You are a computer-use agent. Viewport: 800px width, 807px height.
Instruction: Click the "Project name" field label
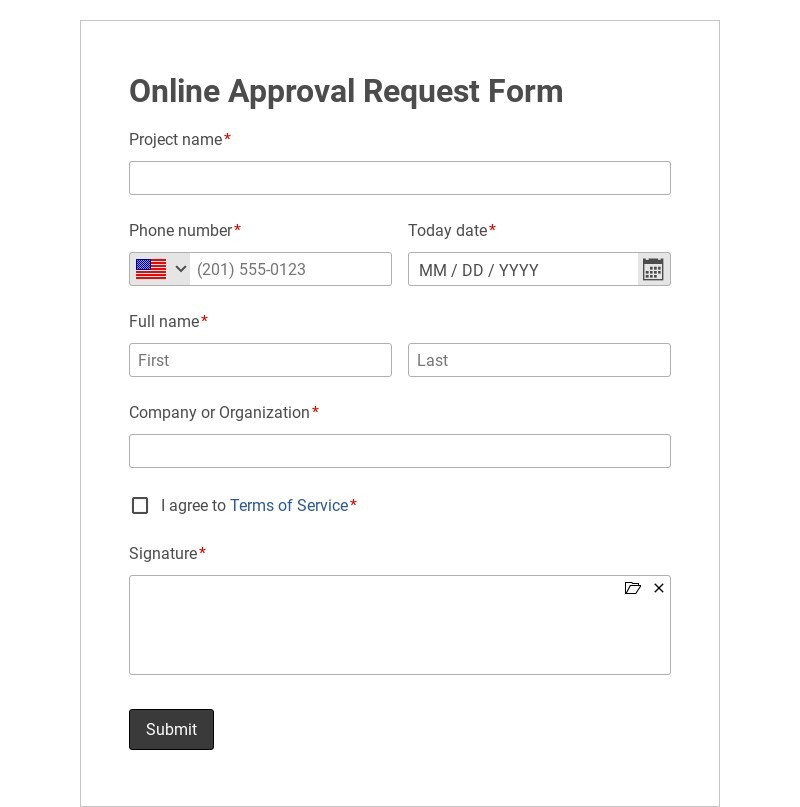click(x=175, y=140)
